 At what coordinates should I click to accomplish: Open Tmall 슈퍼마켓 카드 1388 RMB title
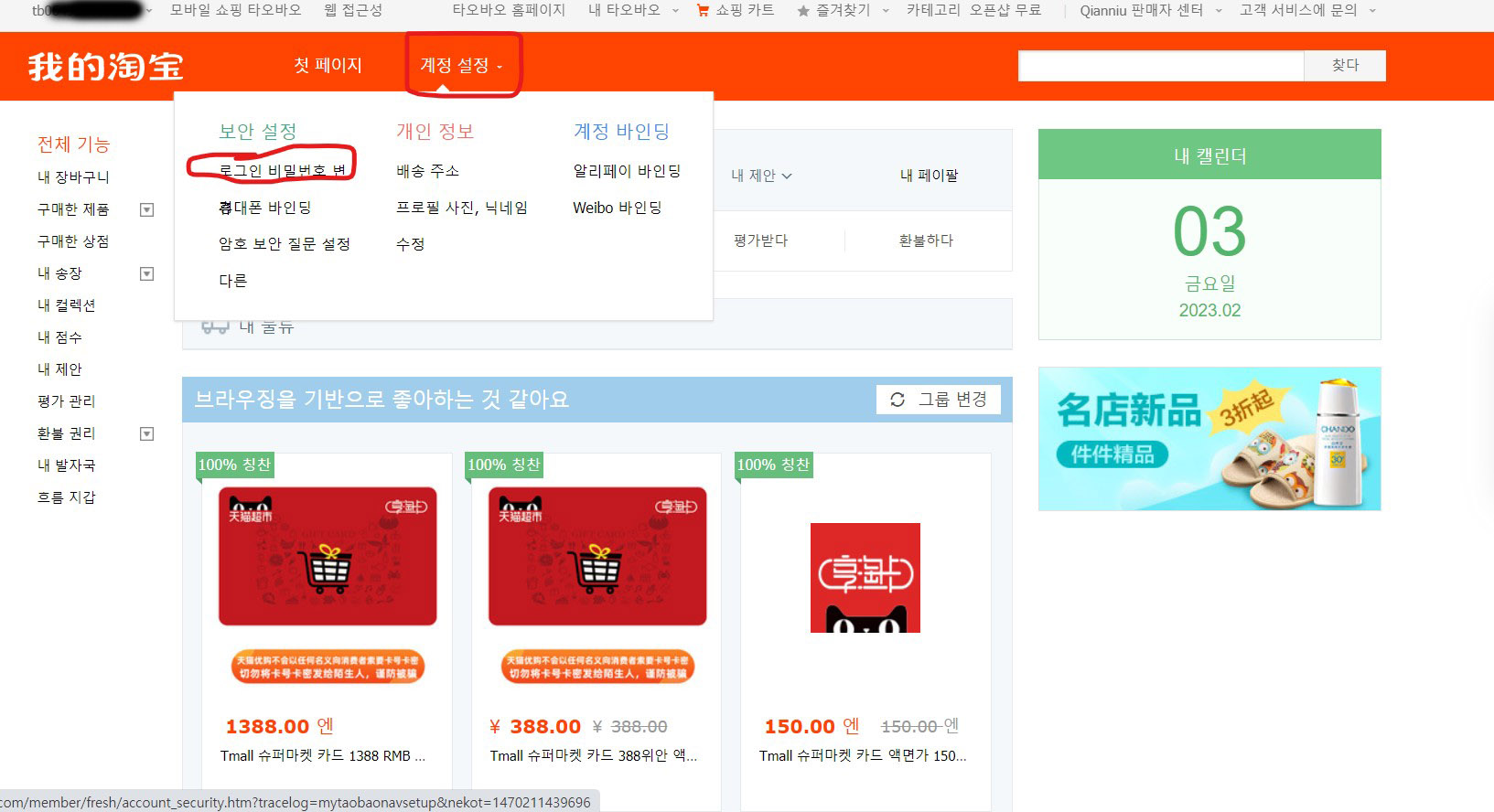pyautogui.click(x=323, y=756)
